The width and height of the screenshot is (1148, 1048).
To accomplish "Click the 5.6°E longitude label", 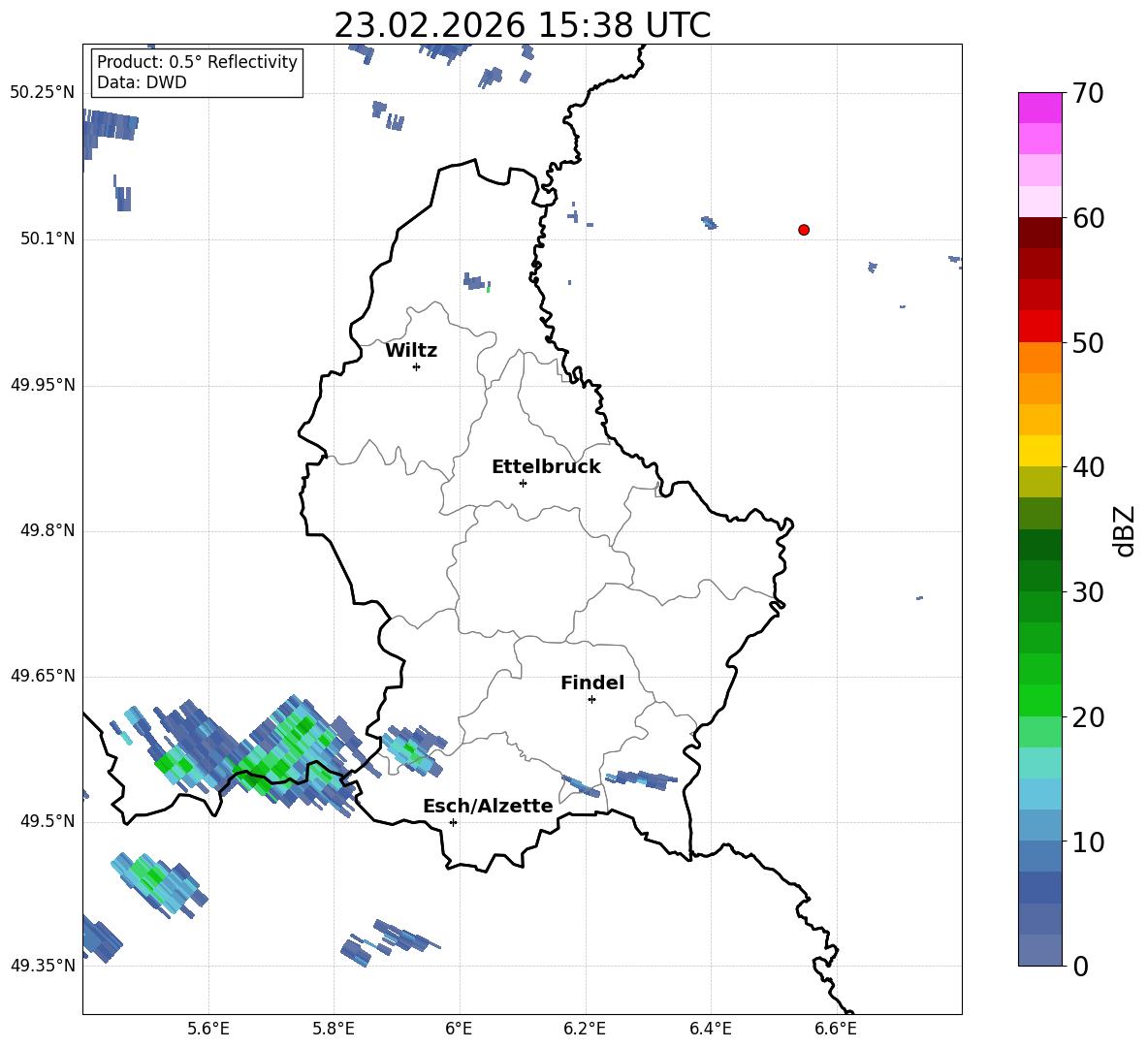I will [x=208, y=1029].
